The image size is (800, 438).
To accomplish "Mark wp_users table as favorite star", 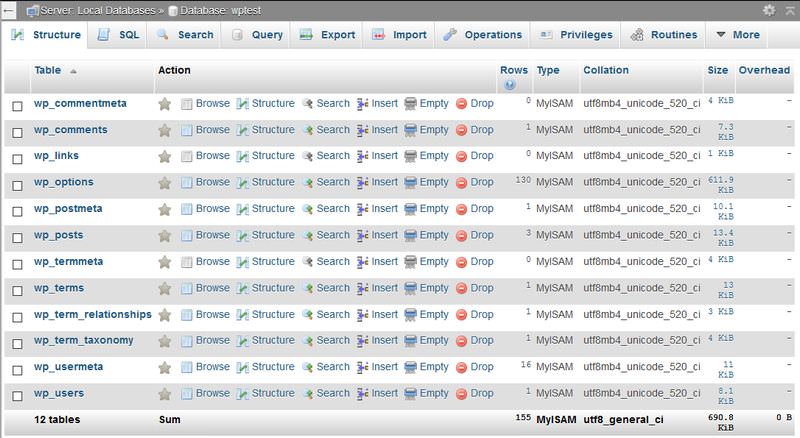I will pos(164,394).
